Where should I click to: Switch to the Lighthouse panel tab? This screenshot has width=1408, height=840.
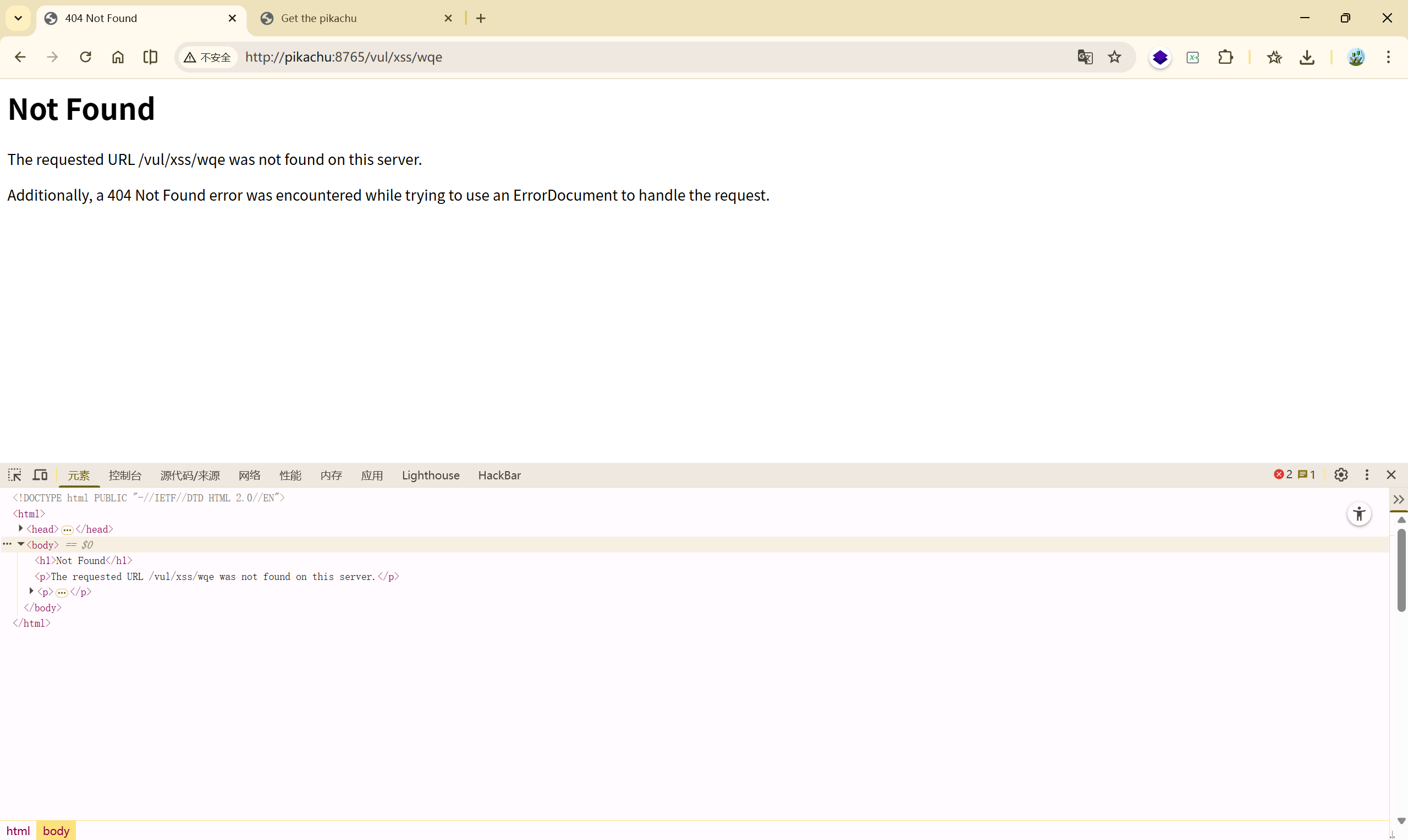click(x=430, y=476)
